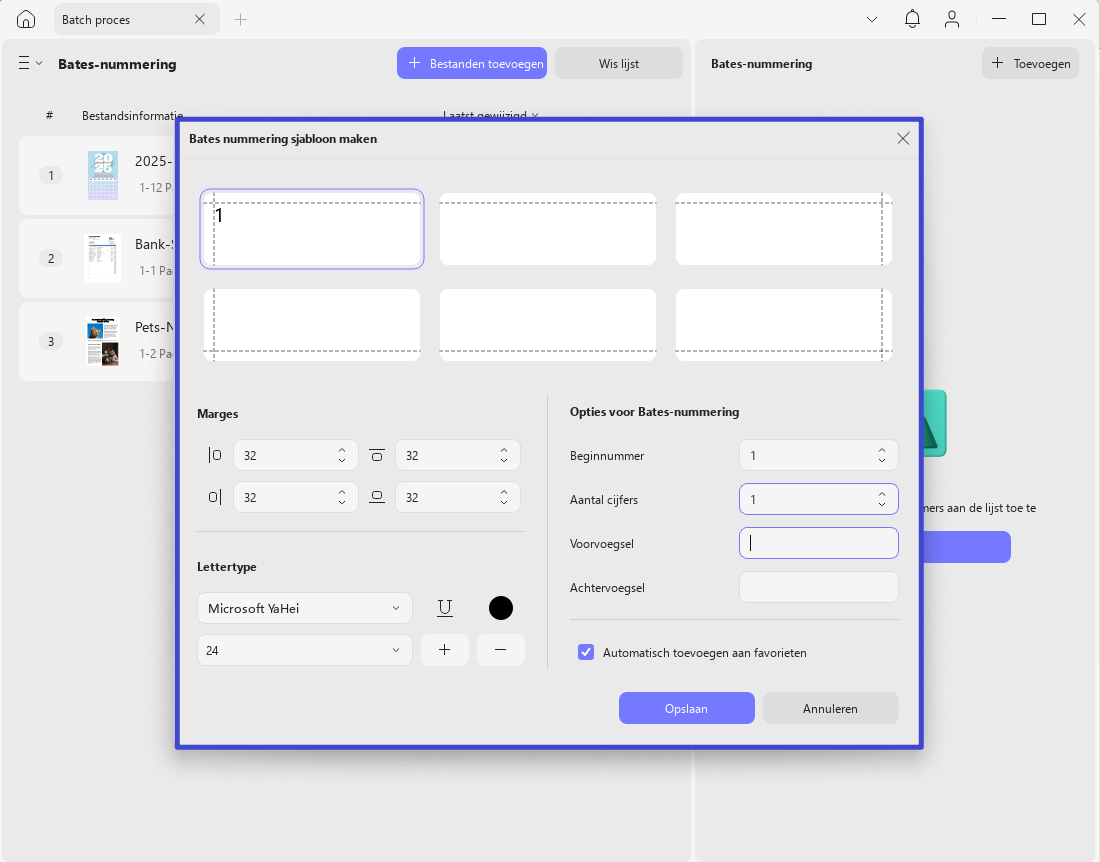1100x862 pixels.
Task: Click the Annuleren button
Action: 831,708
